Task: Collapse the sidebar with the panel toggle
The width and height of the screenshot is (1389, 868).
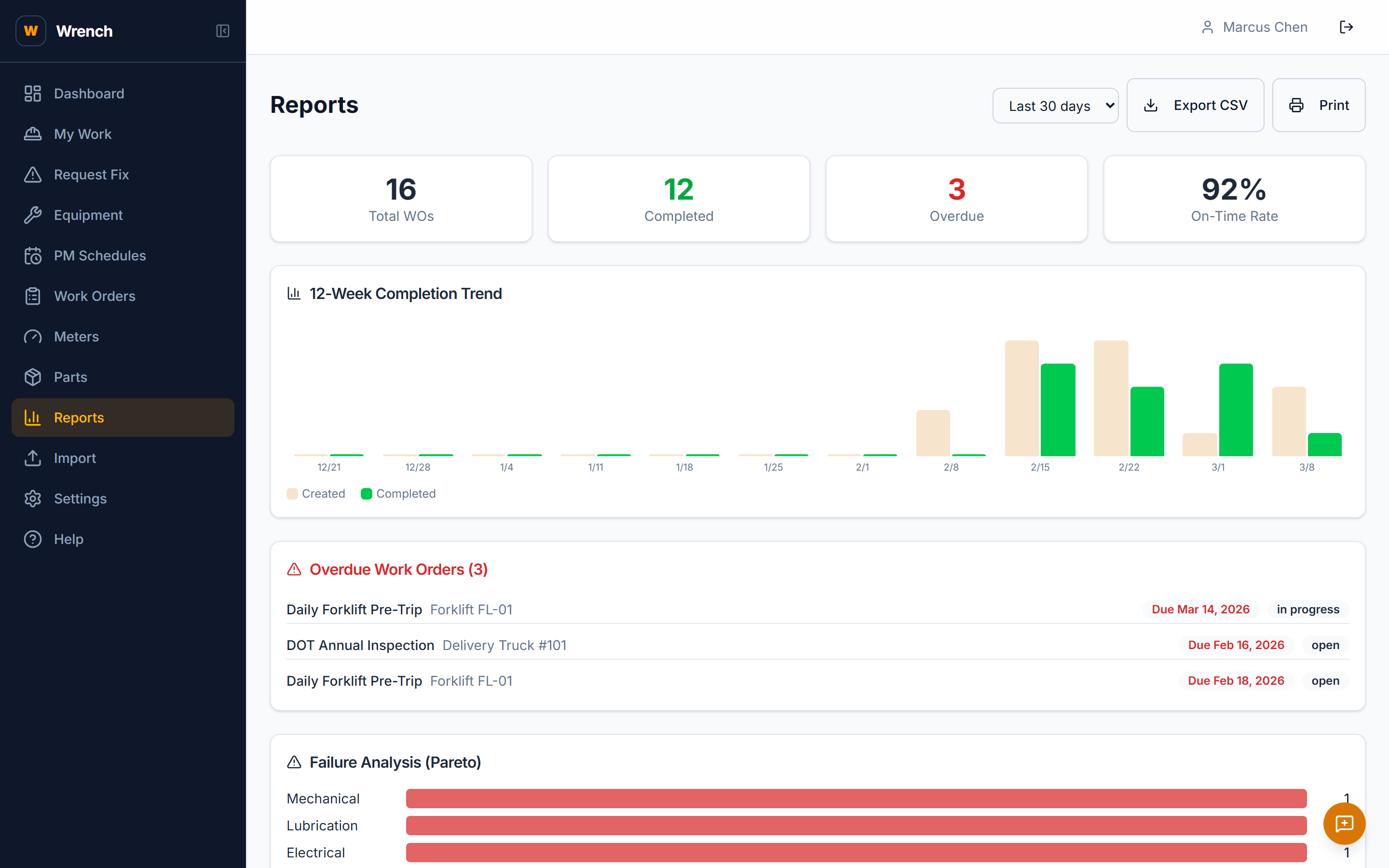Action: click(223, 31)
